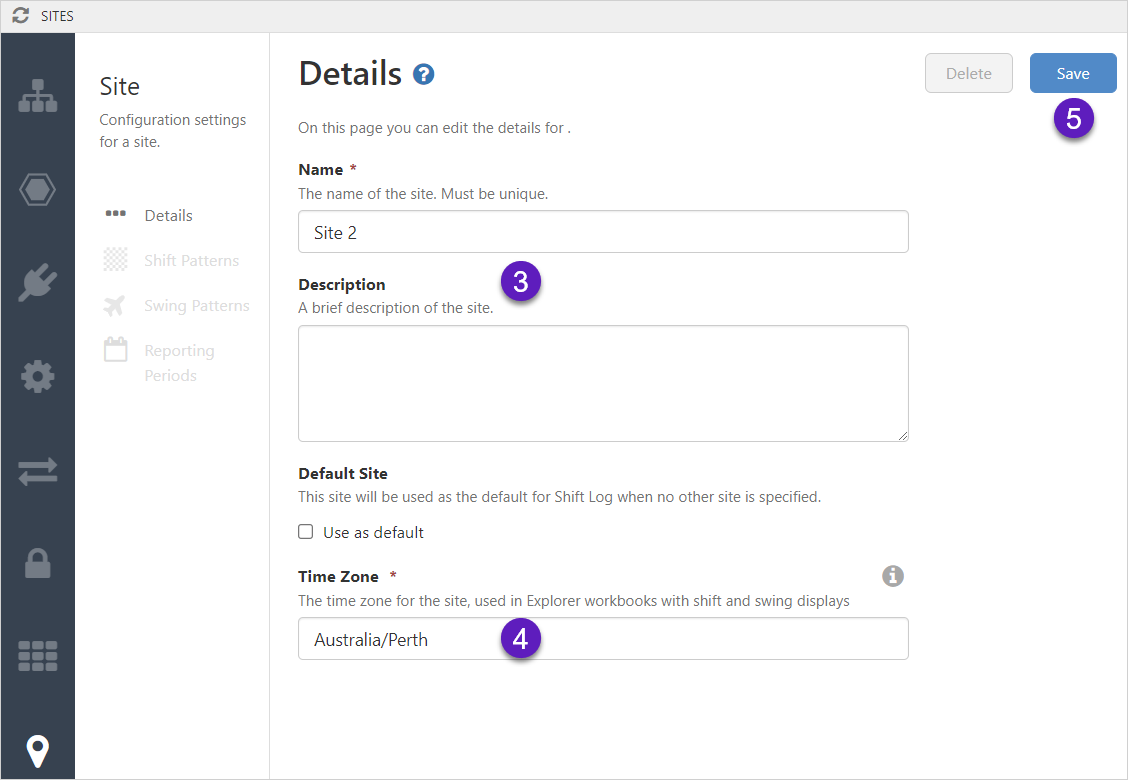Enable the Use as default checkbox
This screenshot has height=780, width=1128.
306,532
